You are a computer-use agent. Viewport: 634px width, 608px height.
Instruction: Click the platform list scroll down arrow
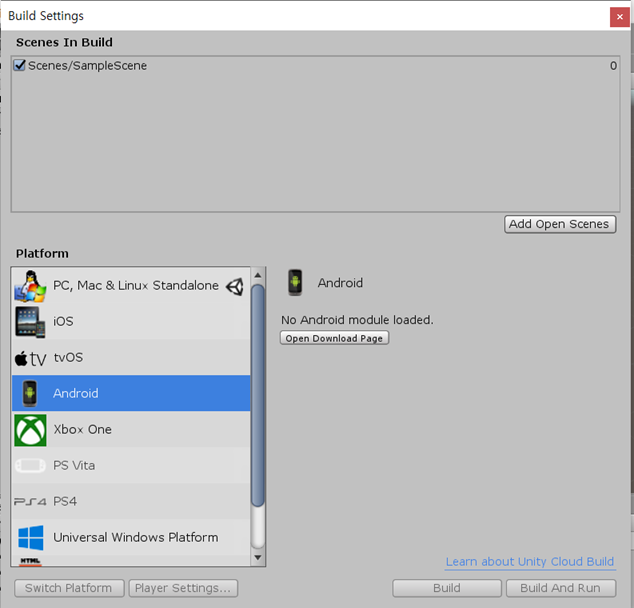(258, 557)
